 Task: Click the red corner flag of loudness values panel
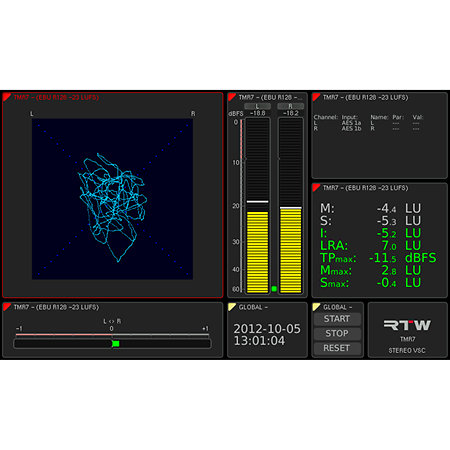316,188
